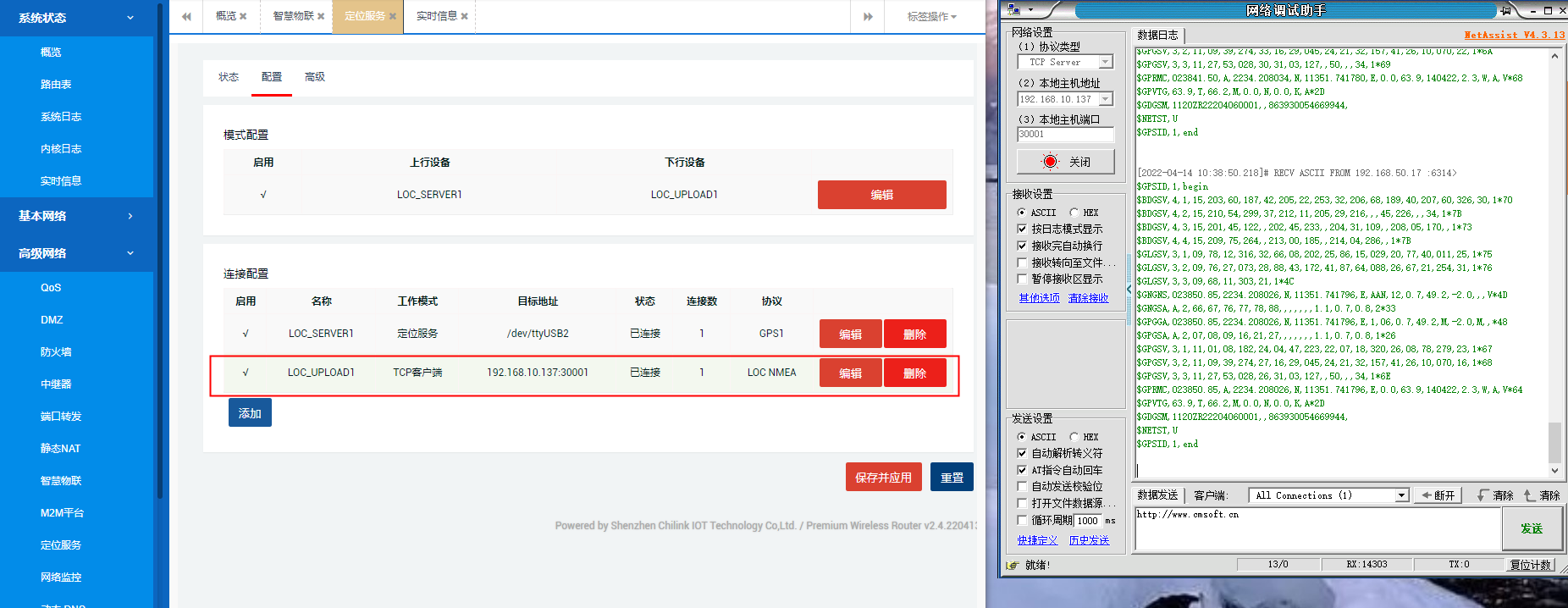Expand the All Connections client dropdown
The image size is (1568, 608).
coord(1401,495)
